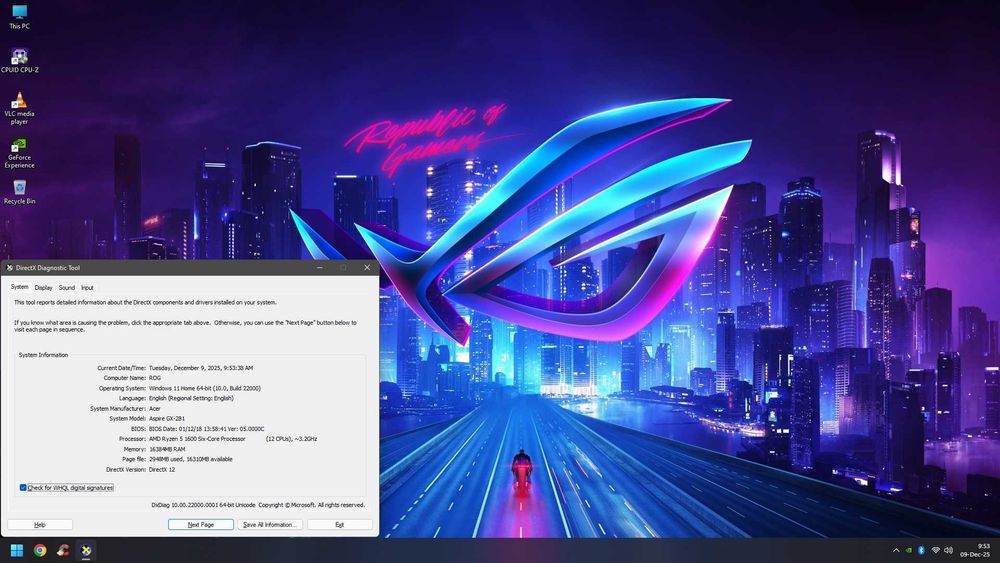The image size is (1000, 563).
Task: Click the Computer Name value ROG
Action: point(155,378)
